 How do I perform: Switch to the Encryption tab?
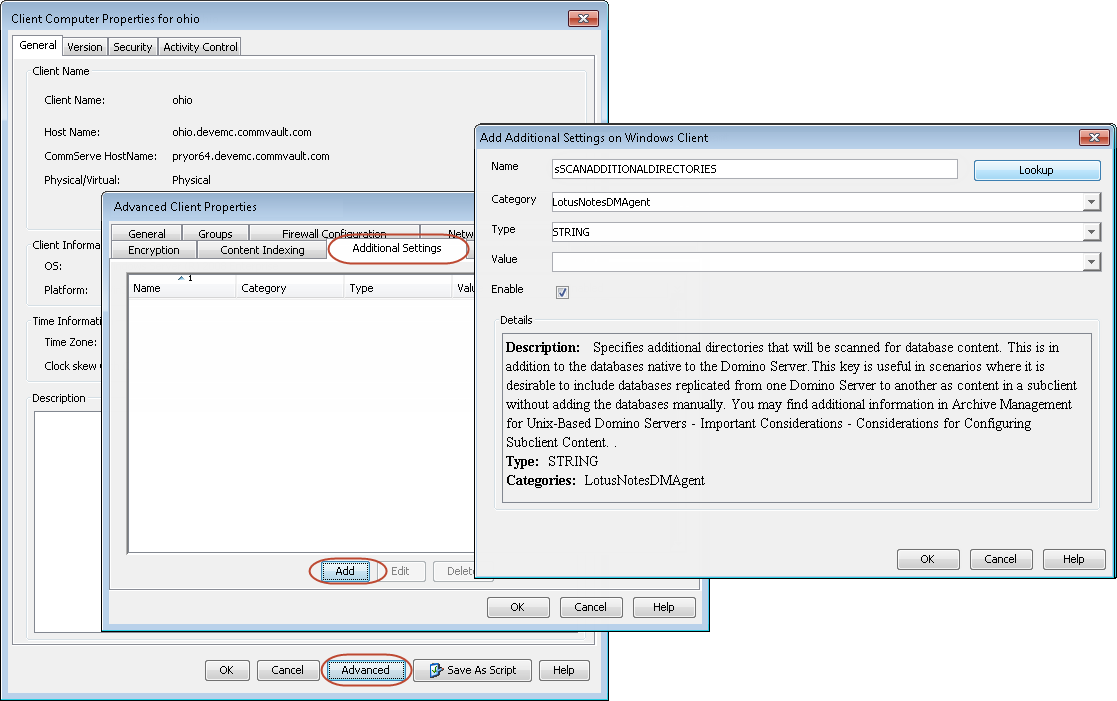pyautogui.click(x=154, y=250)
